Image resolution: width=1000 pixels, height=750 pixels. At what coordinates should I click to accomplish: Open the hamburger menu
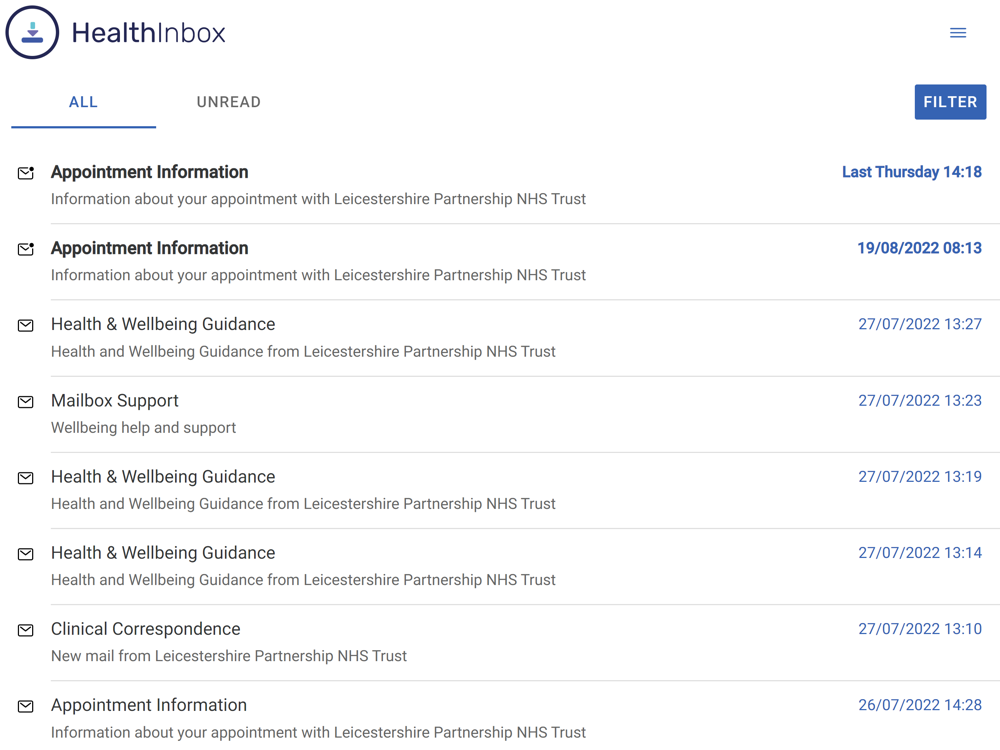[x=958, y=33]
